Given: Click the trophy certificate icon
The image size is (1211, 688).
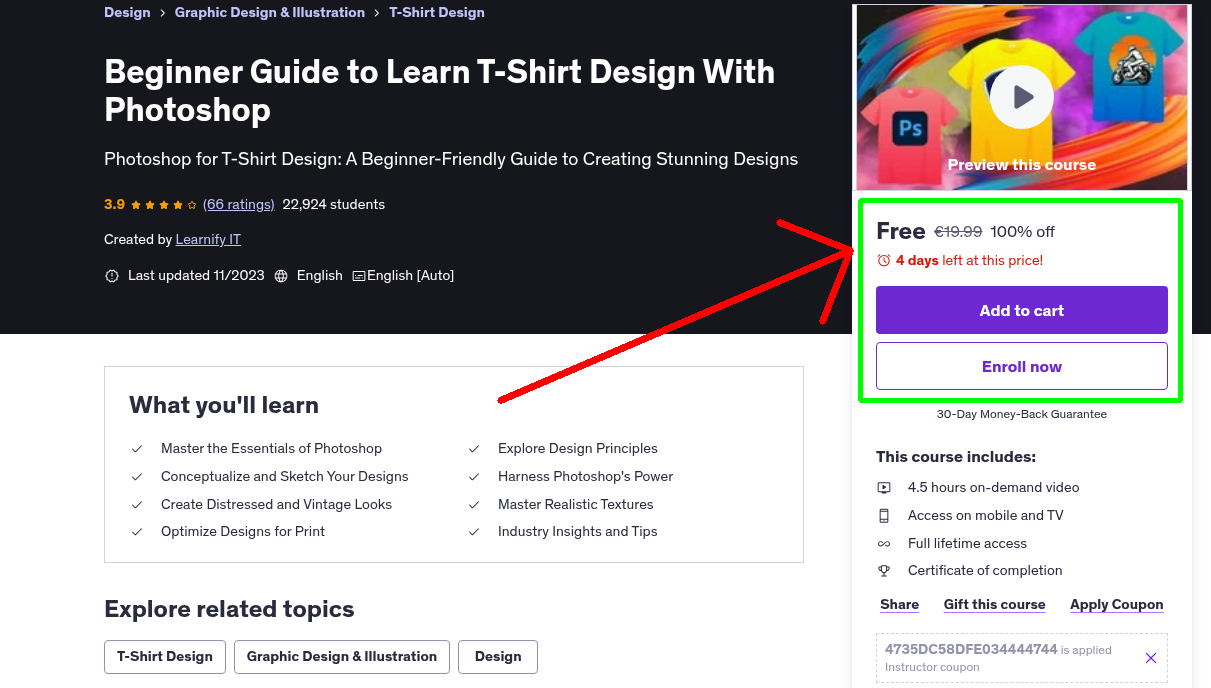Looking at the screenshot, I should point(884,571).
